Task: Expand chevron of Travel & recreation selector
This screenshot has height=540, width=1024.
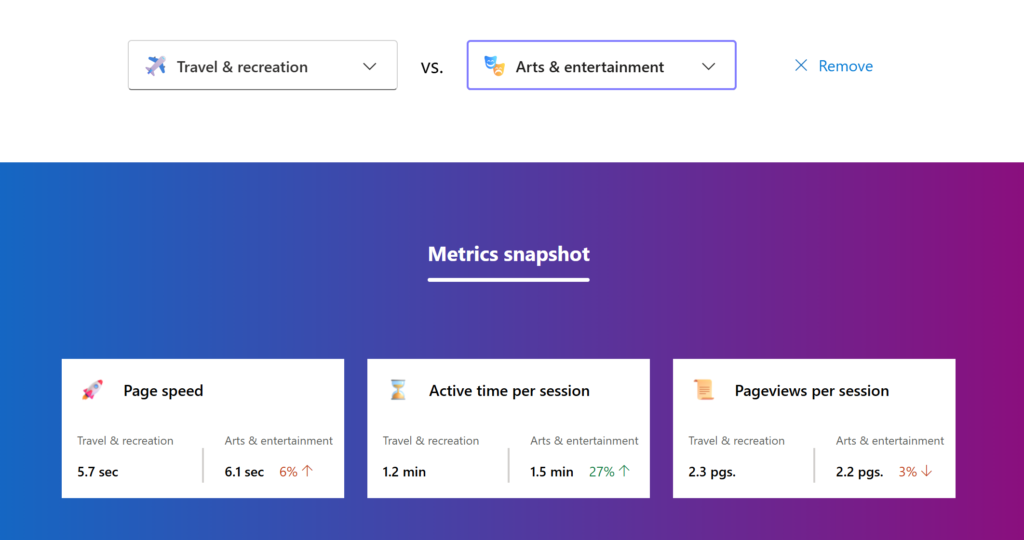Action: pos(369,66)
